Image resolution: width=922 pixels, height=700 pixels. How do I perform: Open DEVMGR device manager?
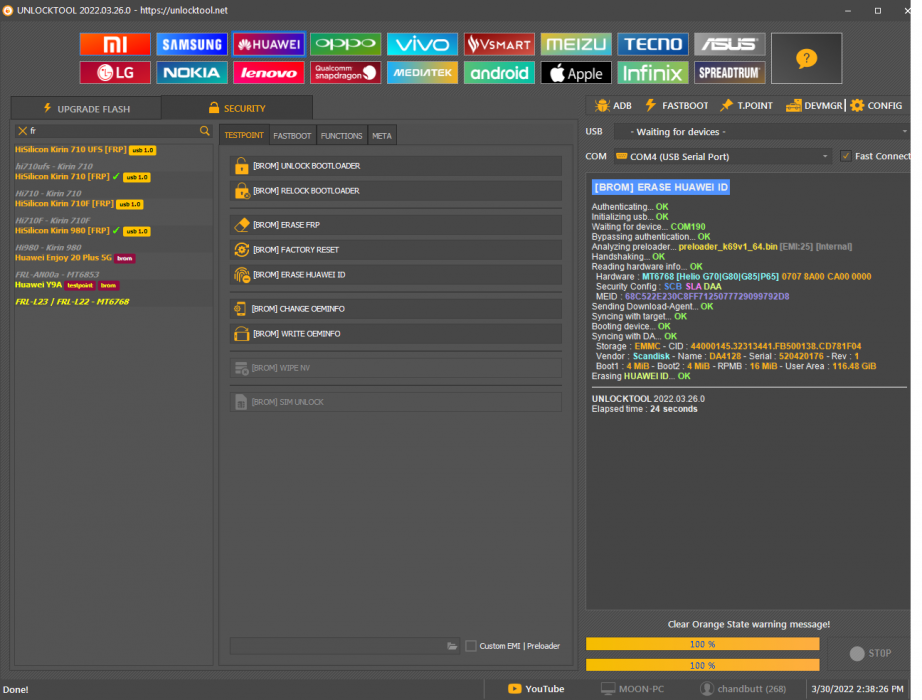814,105
